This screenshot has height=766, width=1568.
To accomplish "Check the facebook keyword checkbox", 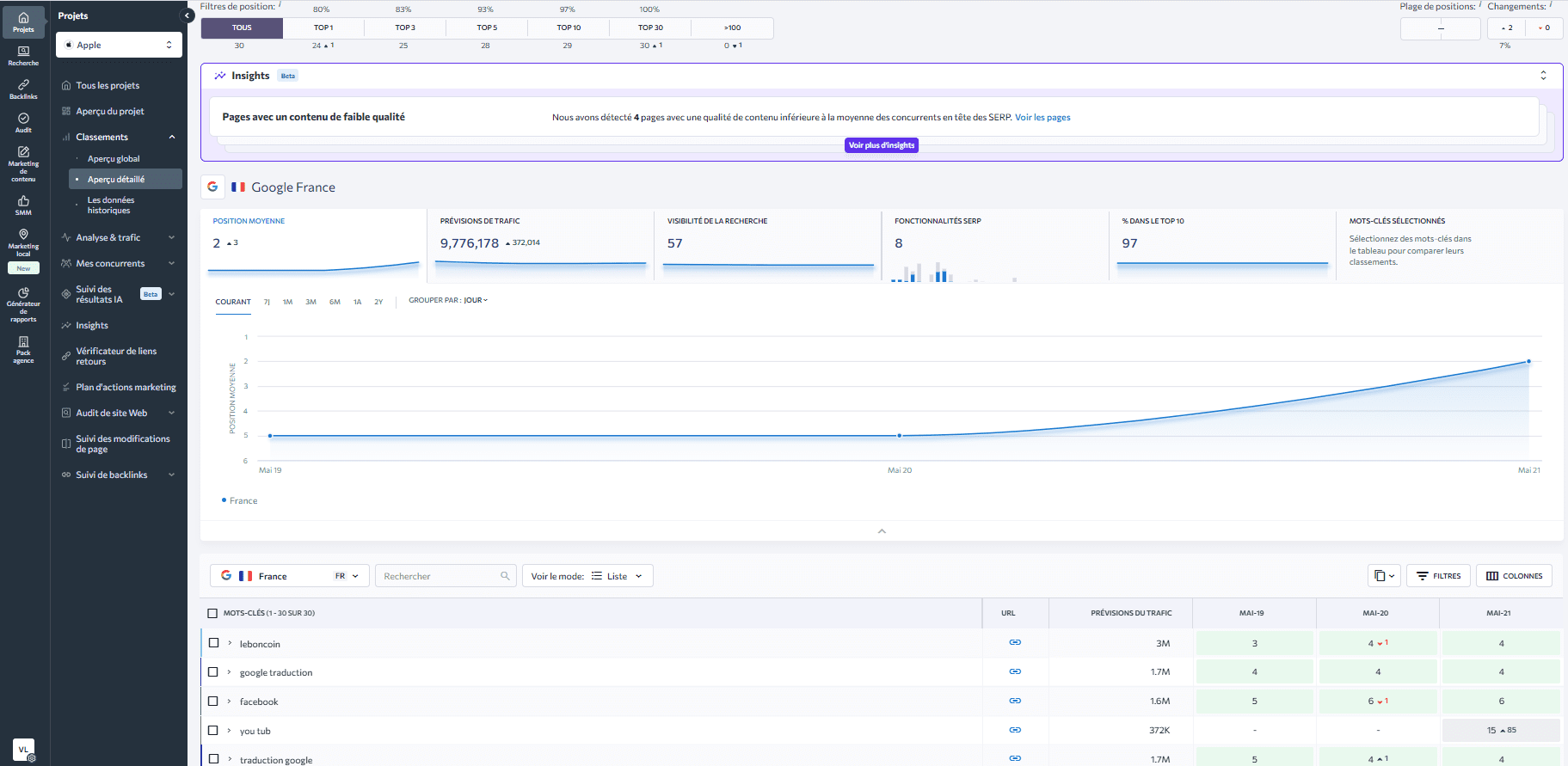I will click(213, 702).
